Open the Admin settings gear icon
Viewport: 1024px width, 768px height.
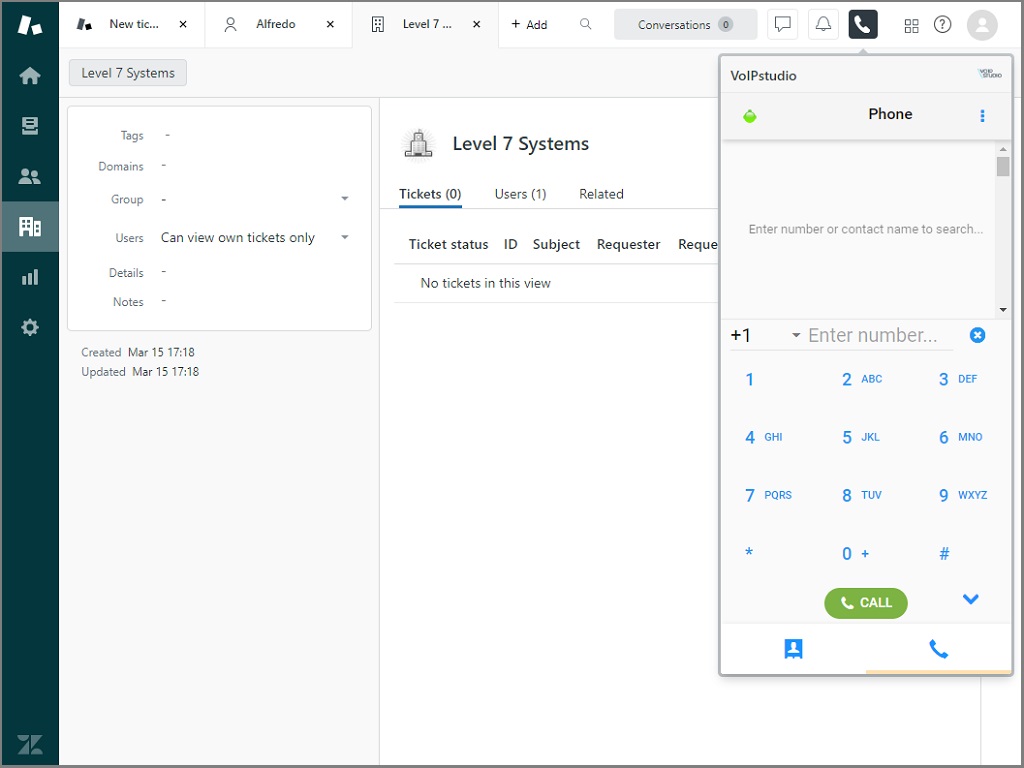click(30, 327)
